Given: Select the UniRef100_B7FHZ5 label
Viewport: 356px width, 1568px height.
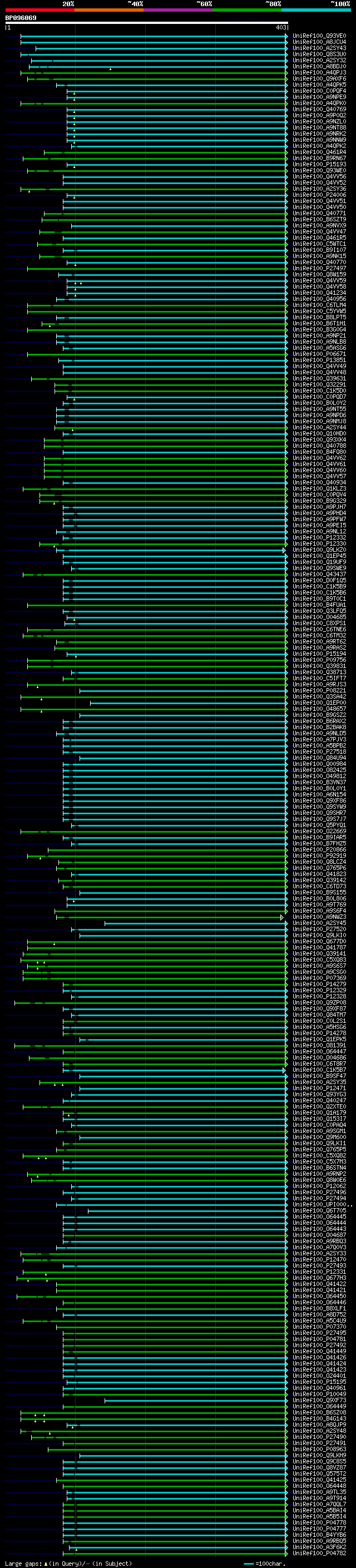Looking at the screenshot, I should [319, 844].
